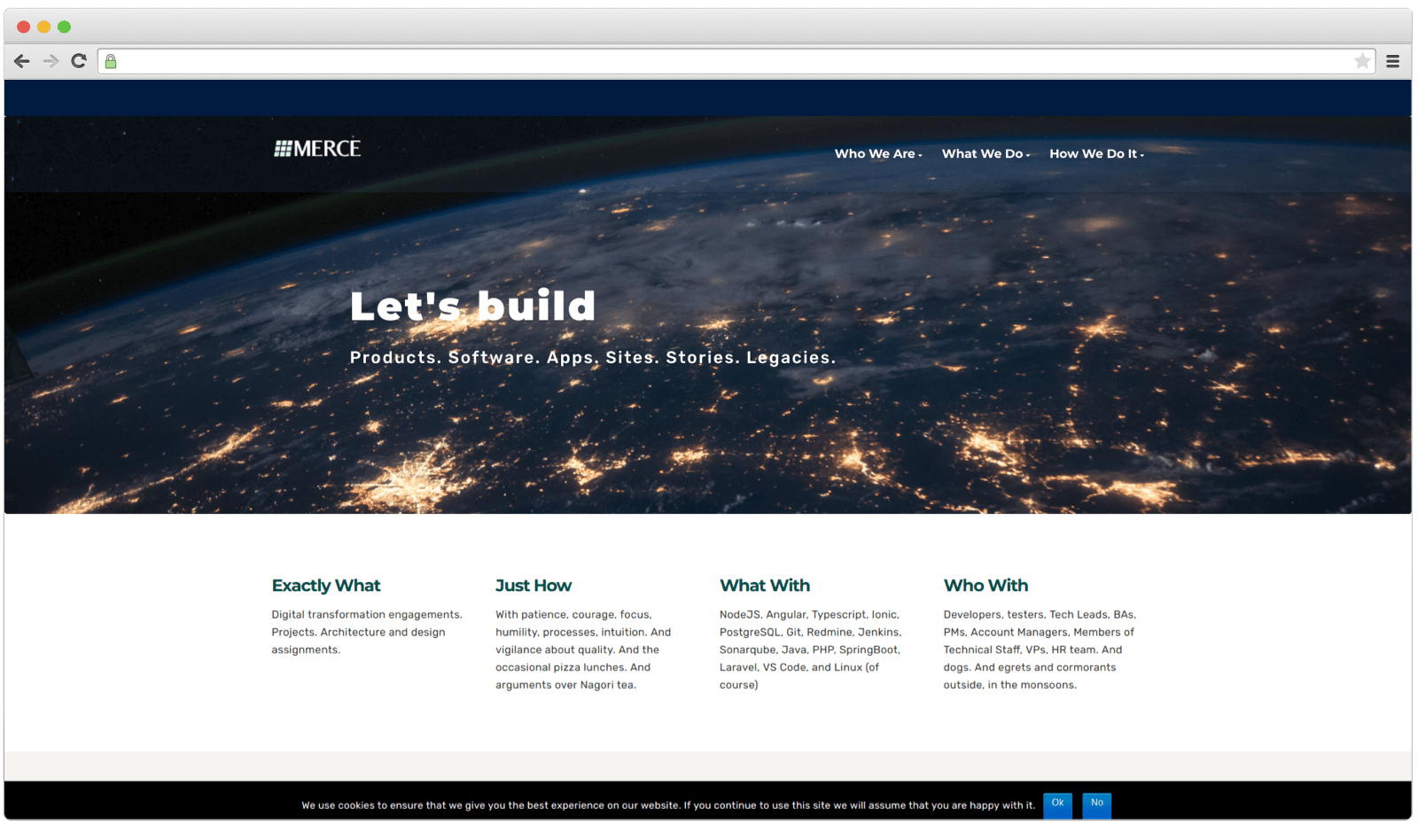Focus the browser address bar

[x=736, y=61]
